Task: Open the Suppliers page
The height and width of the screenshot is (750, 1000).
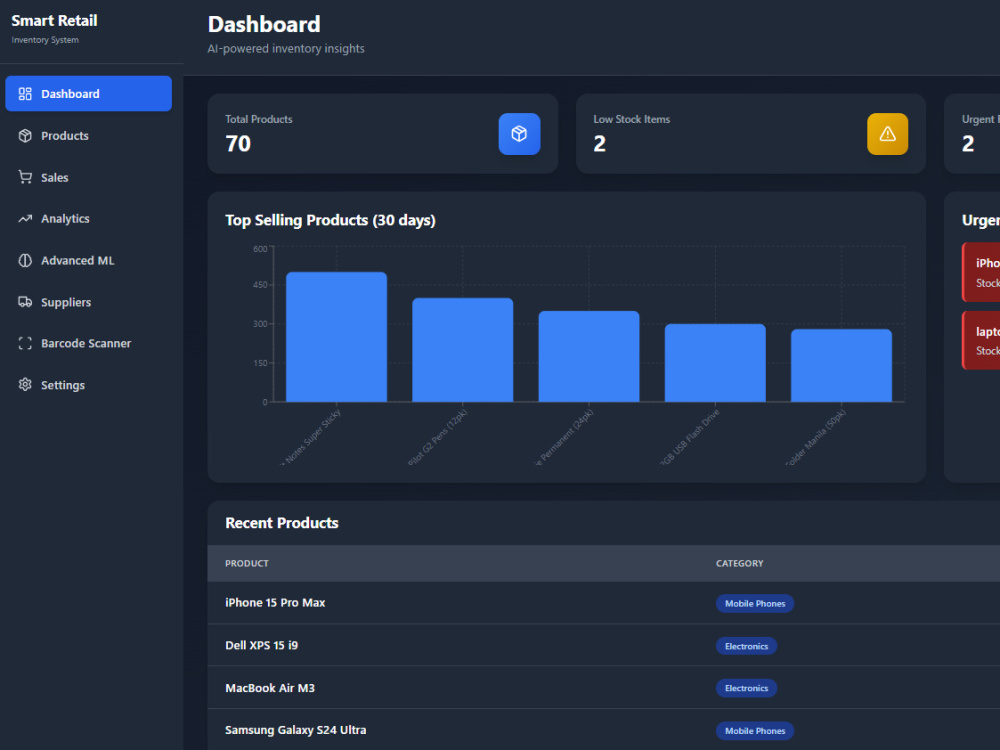Action: pyautogui.click(x=89, y=302)
